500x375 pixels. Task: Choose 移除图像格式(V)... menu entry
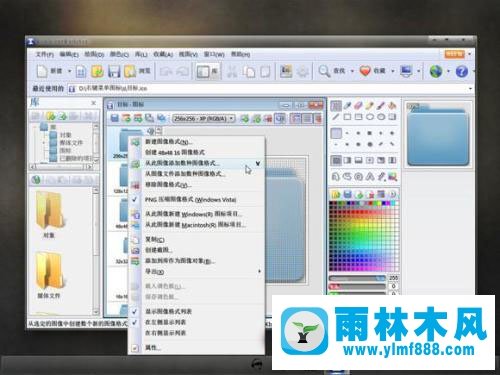196,185
